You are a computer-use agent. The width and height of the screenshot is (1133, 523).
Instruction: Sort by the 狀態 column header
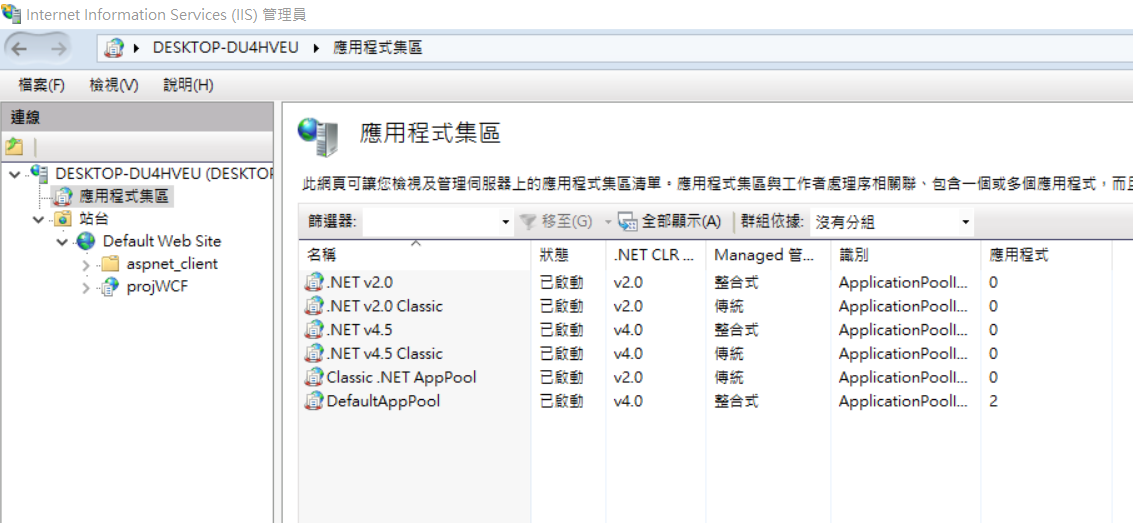pos(569,254)
